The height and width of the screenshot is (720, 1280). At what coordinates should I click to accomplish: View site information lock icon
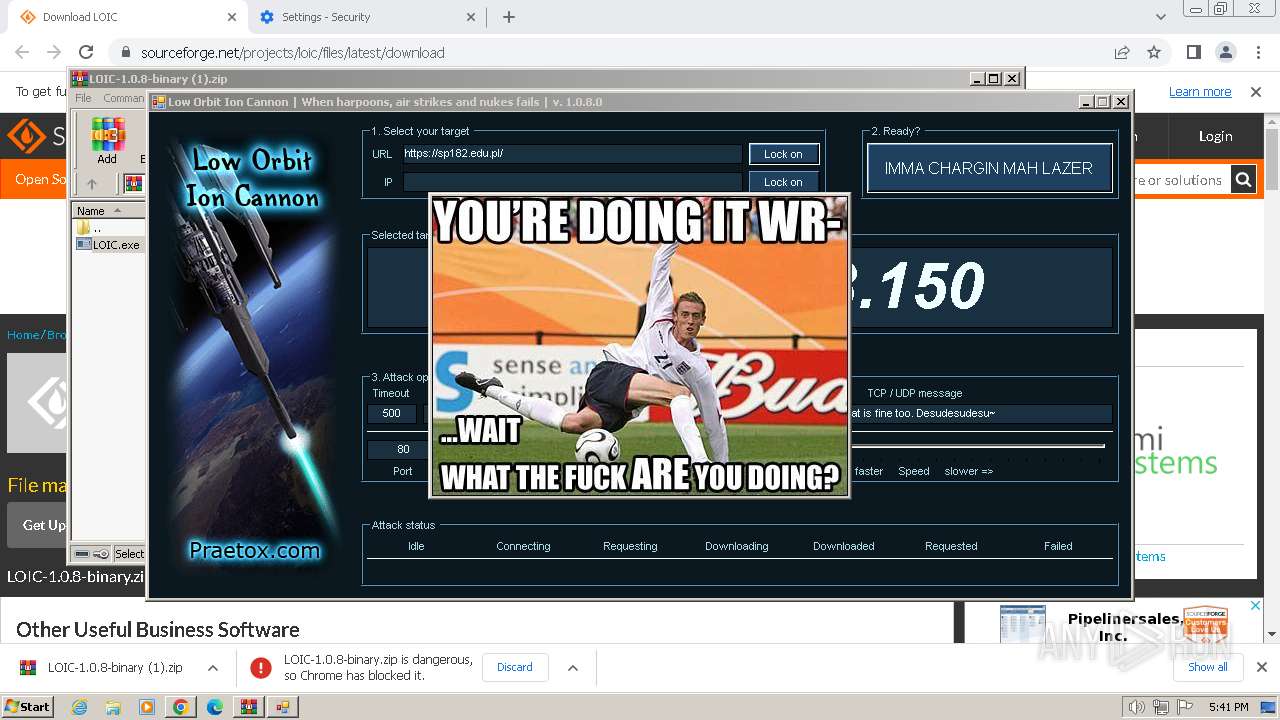[x=126, y=53]
